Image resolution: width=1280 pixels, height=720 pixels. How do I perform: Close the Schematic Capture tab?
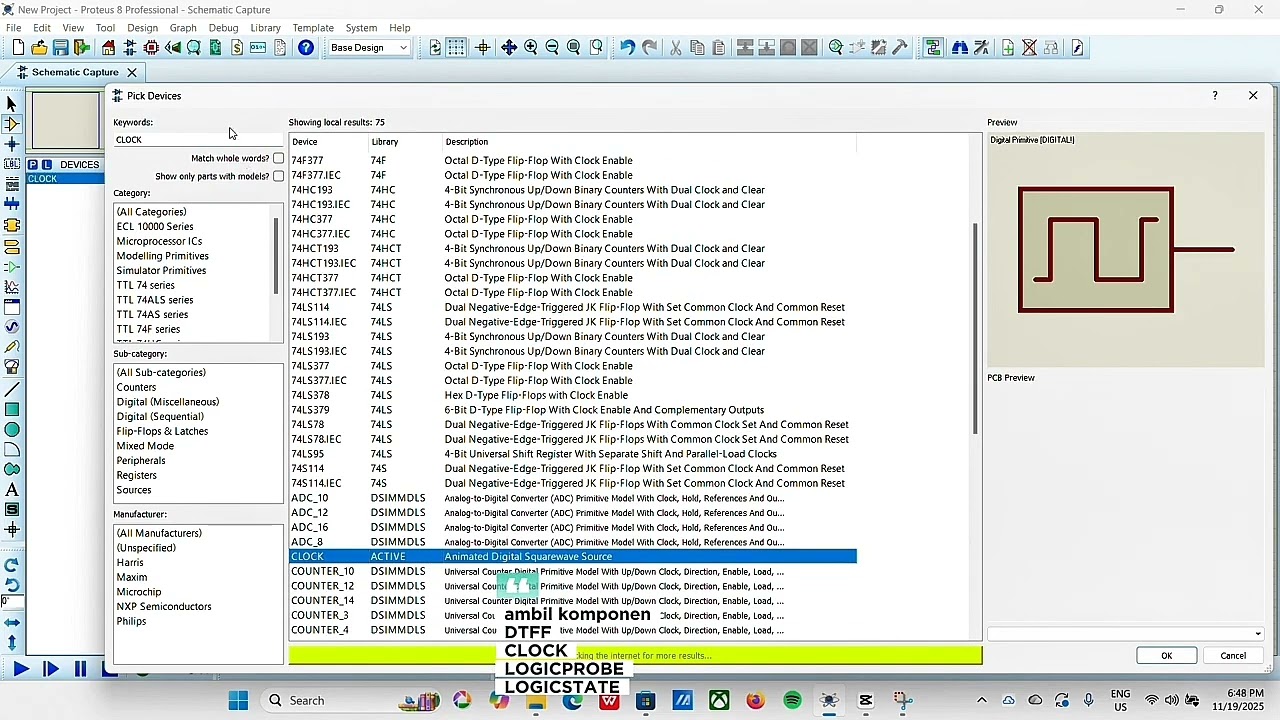[x=131, y=72]
